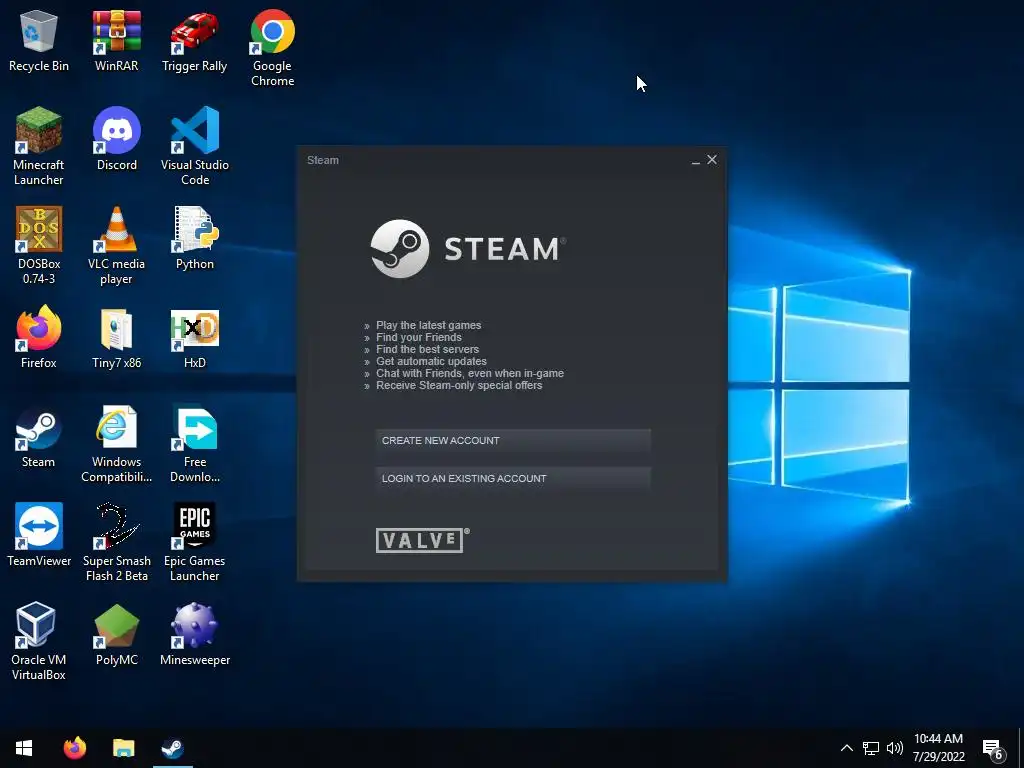The height and width of the screenshot is (768, 1024).
Task: Select the PolyMC desktop shortcut
Action: 116,634
